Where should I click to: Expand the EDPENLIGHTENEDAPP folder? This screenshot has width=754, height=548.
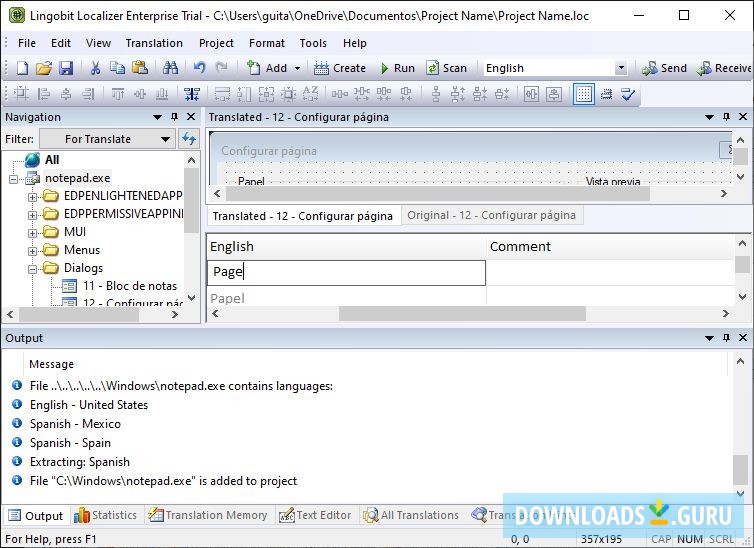coord(32,197)
